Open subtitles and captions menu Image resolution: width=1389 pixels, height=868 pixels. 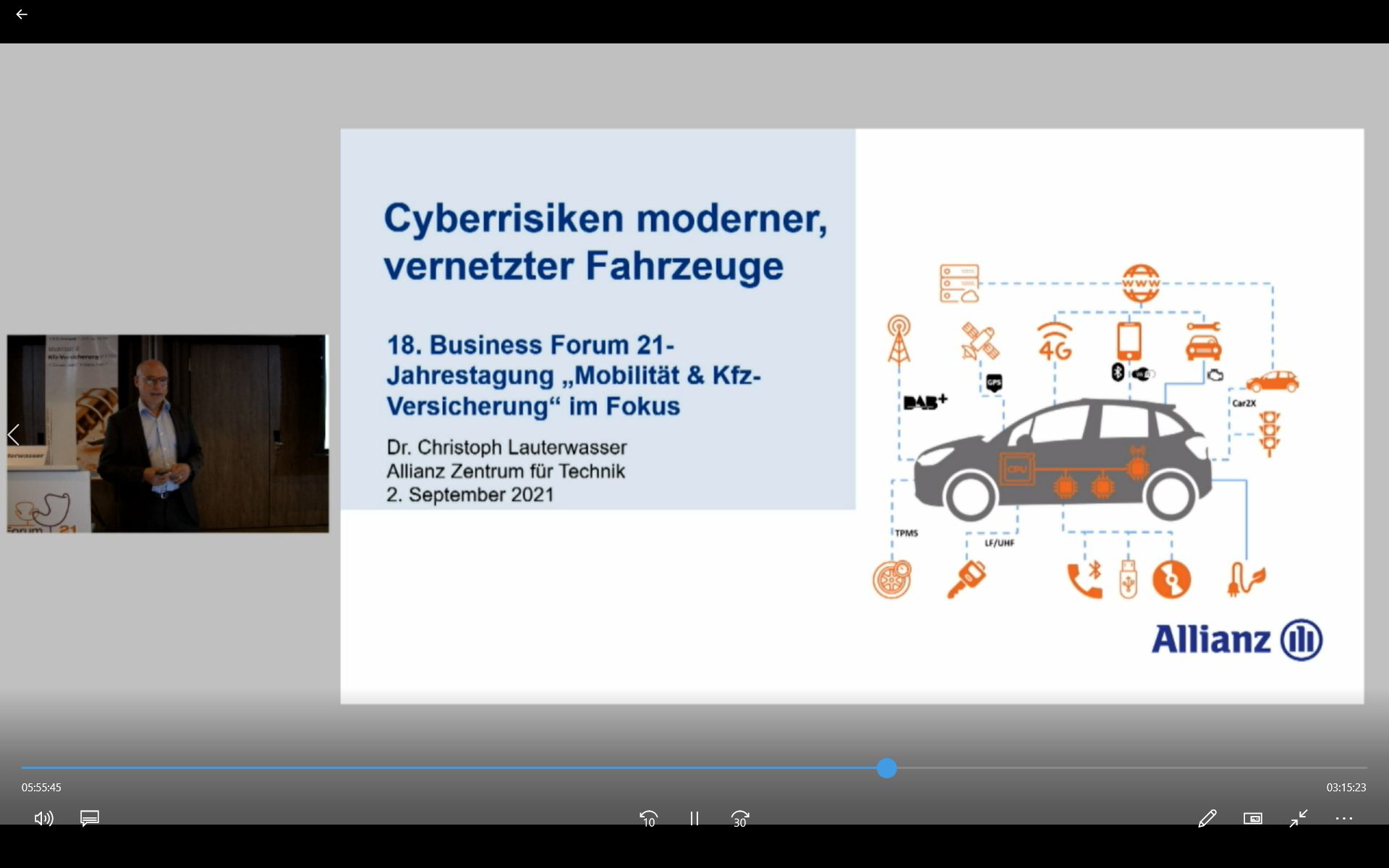click(x=90, y=818)
